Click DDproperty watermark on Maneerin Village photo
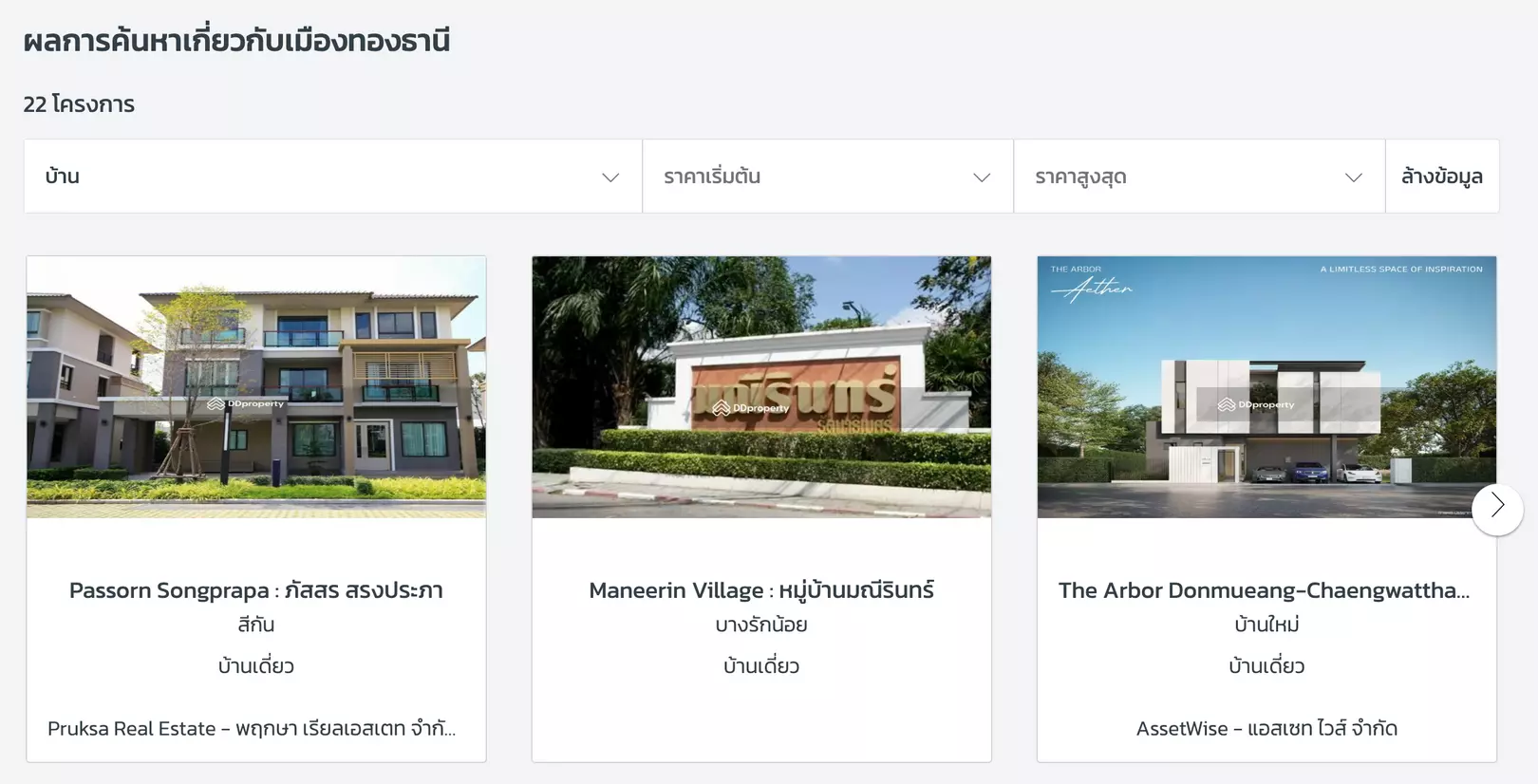Viewport: 1538px width, 784px height. [x=751, y=408]
